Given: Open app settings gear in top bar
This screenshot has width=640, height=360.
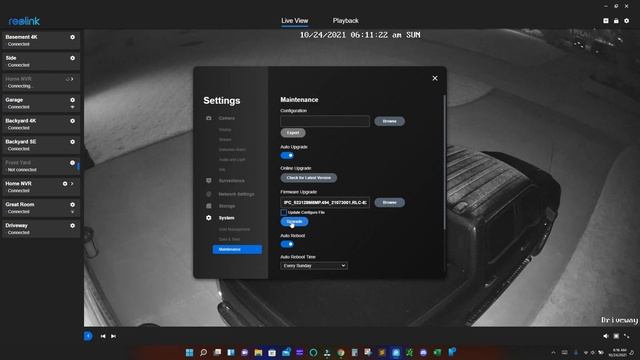Looking at the screenshot, I should point(627,20).
